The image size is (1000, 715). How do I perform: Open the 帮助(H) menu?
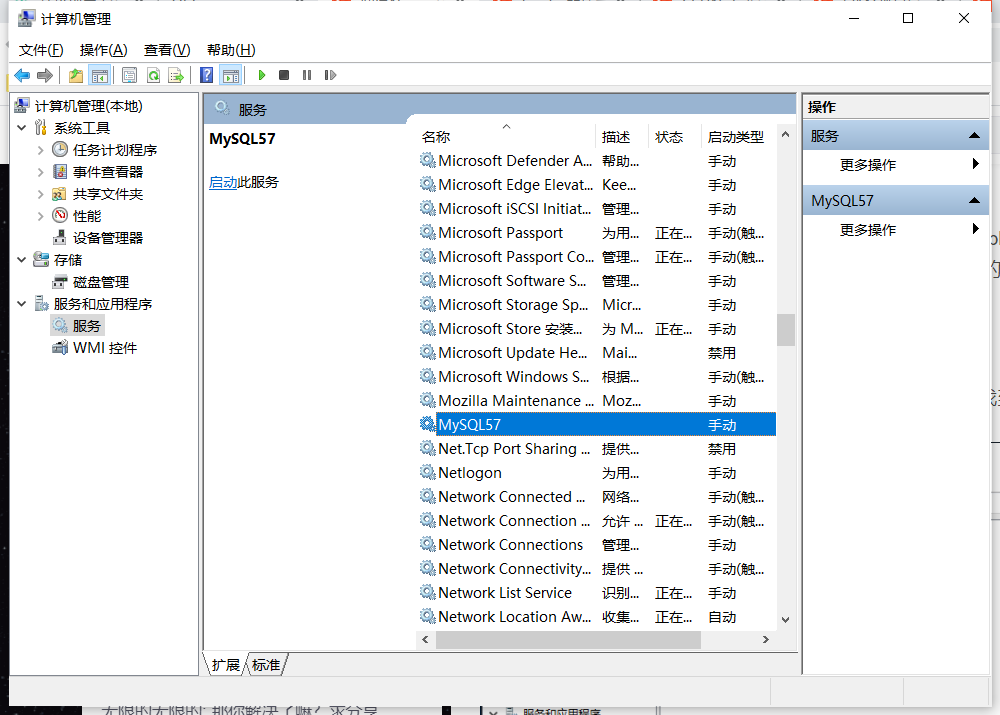(231, 50)
